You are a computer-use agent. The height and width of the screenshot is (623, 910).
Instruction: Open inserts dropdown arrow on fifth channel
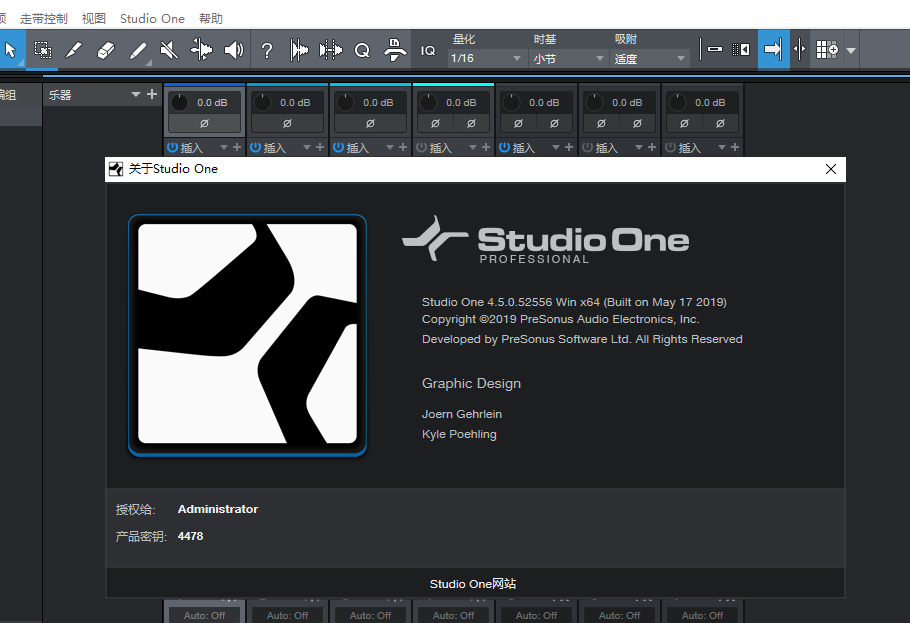[555, 147]
